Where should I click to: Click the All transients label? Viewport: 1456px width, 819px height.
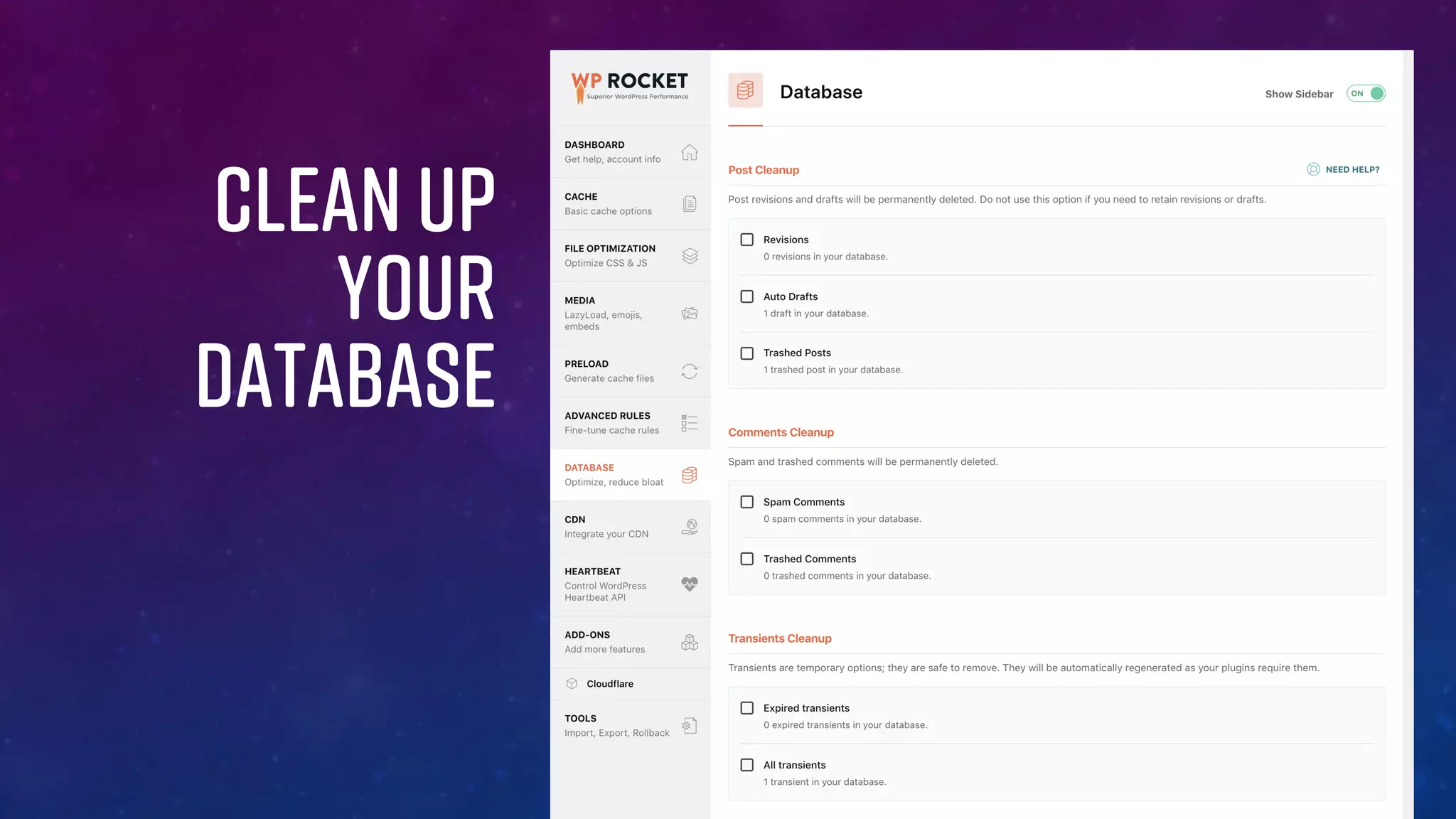tap(795, 765)
